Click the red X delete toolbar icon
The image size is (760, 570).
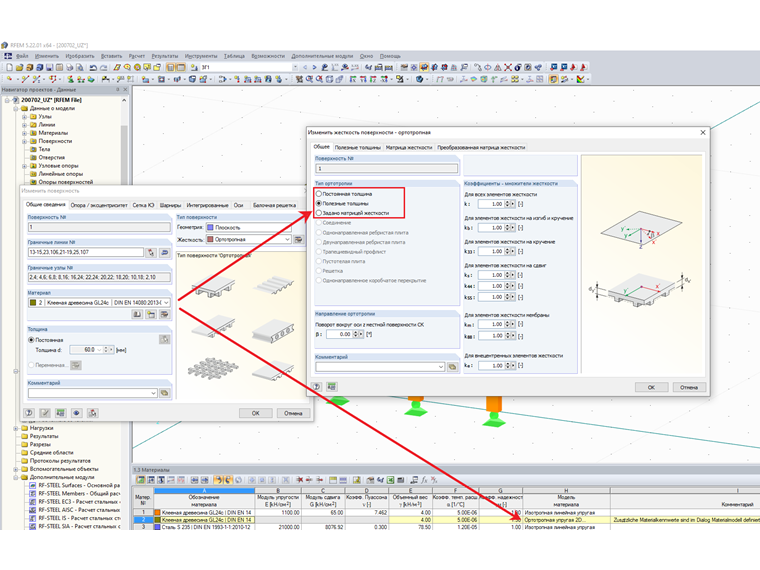(507, 67)
